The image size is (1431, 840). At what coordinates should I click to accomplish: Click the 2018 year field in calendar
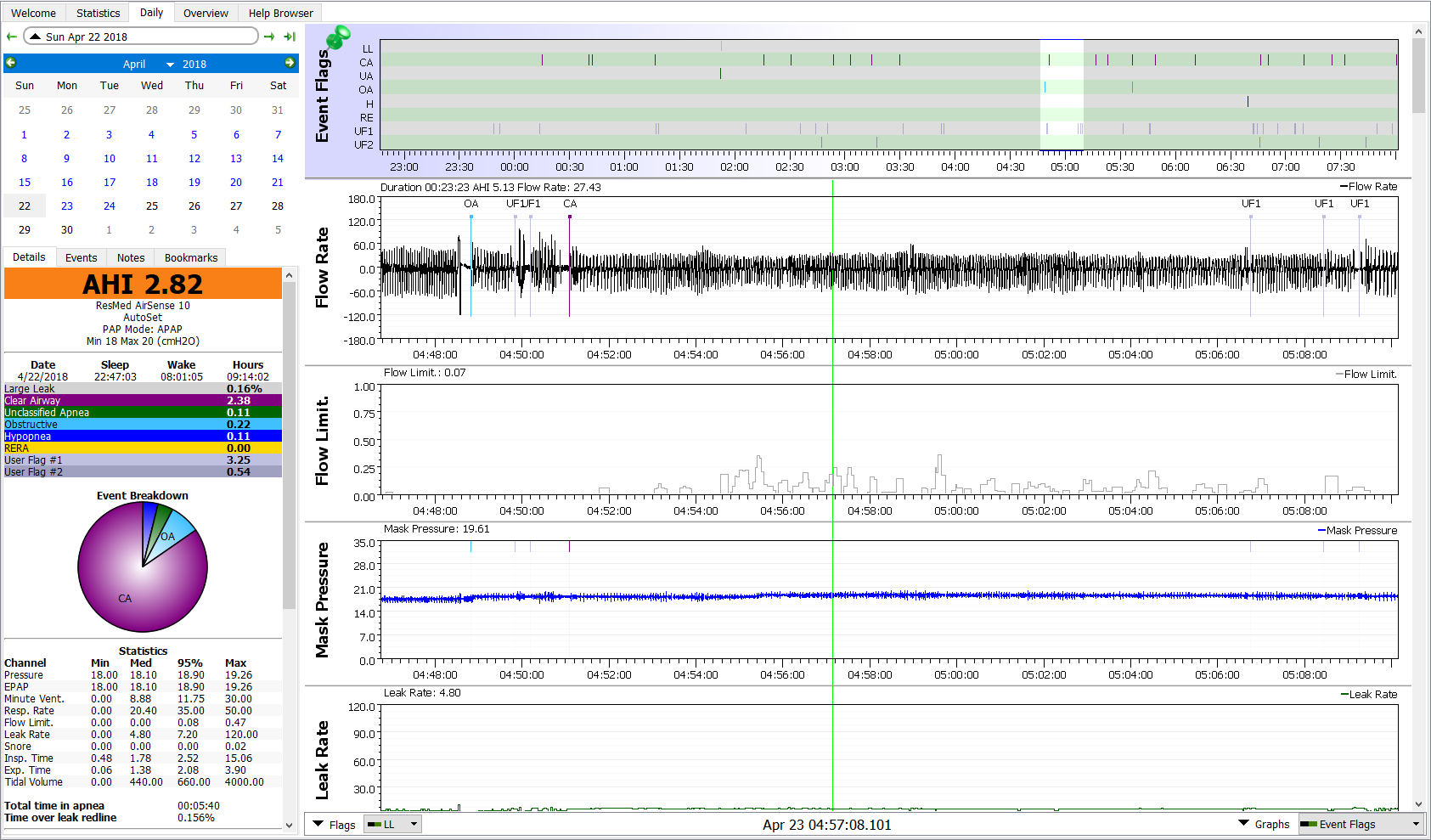coord(194,64)
